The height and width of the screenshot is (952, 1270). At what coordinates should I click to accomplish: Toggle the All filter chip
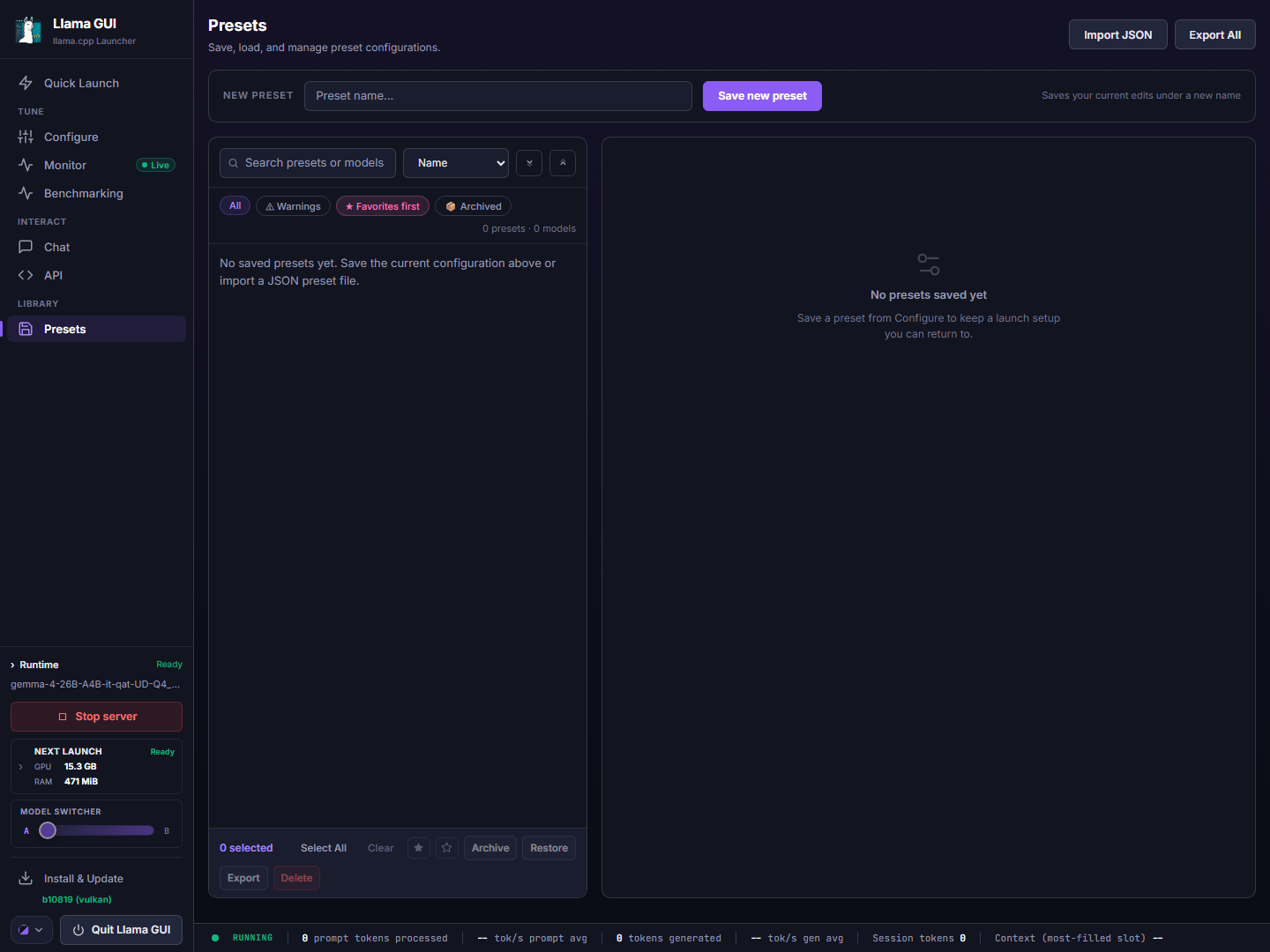tap(235, 206)
